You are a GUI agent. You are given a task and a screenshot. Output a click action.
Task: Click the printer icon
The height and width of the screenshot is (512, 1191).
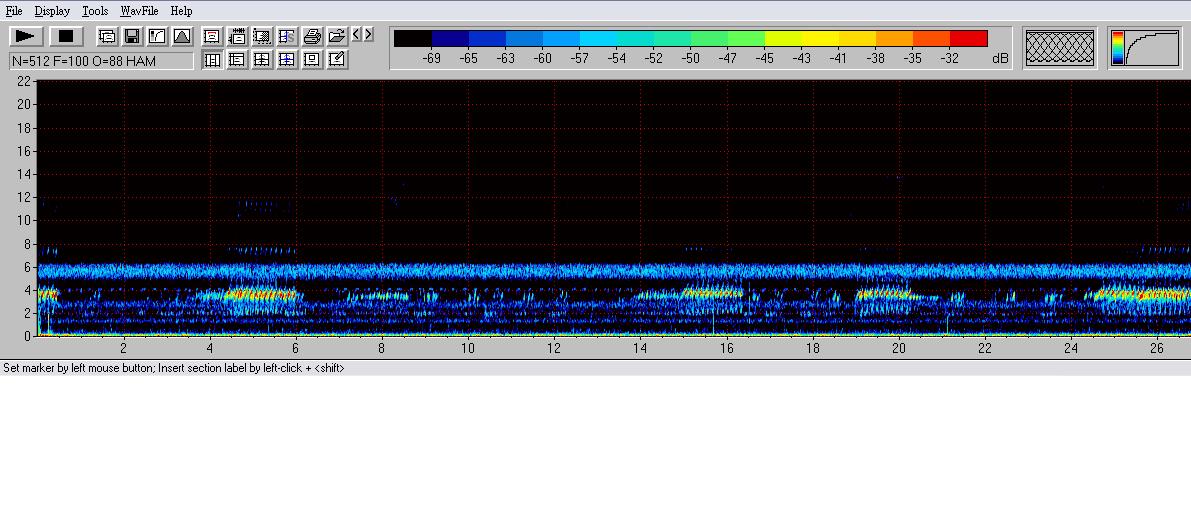click(312, 37)
